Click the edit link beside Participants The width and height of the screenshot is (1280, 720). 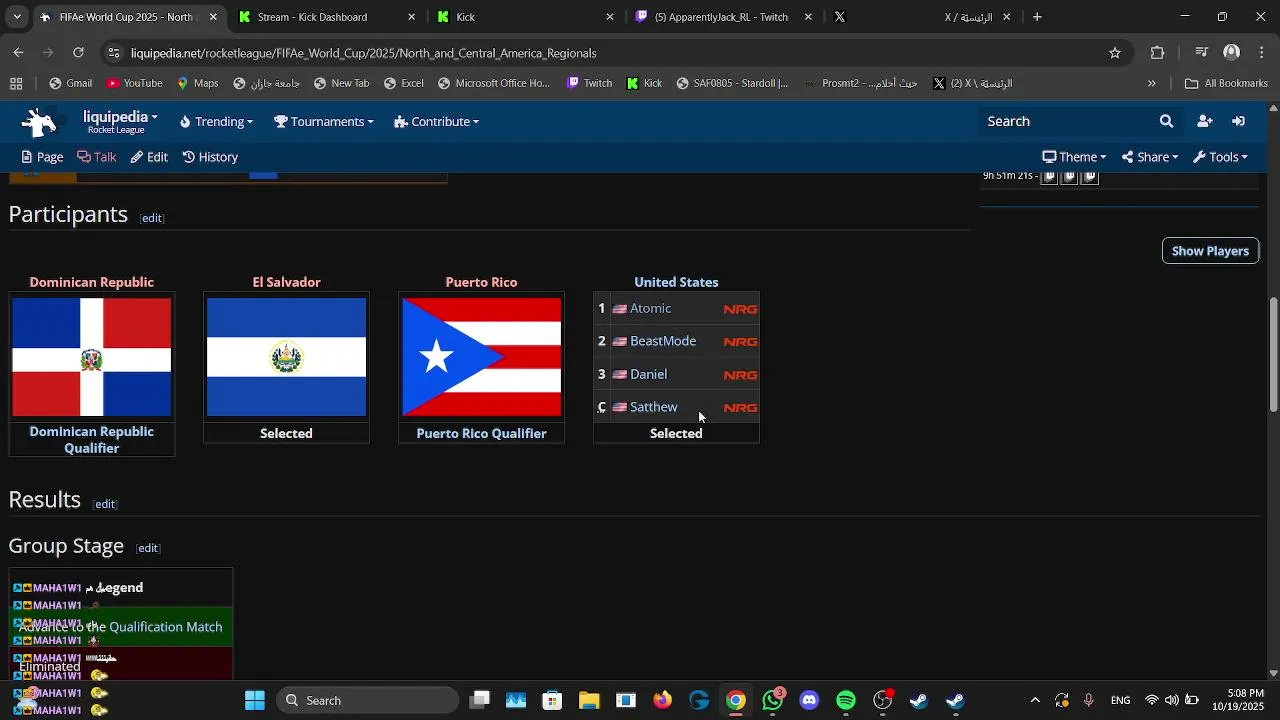151,218
